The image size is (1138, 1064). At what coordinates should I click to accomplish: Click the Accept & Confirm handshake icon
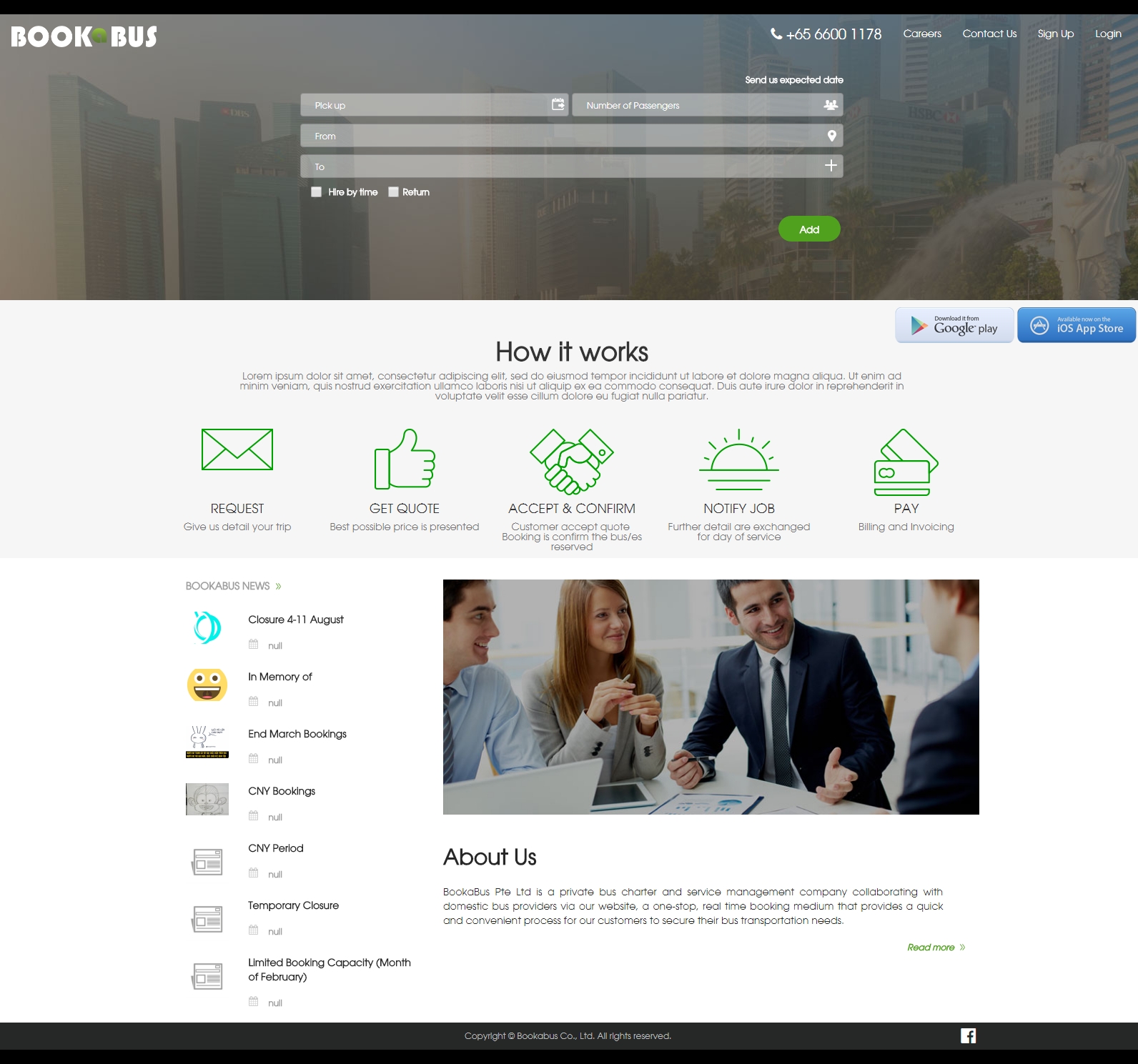click(x=572, y=462)
